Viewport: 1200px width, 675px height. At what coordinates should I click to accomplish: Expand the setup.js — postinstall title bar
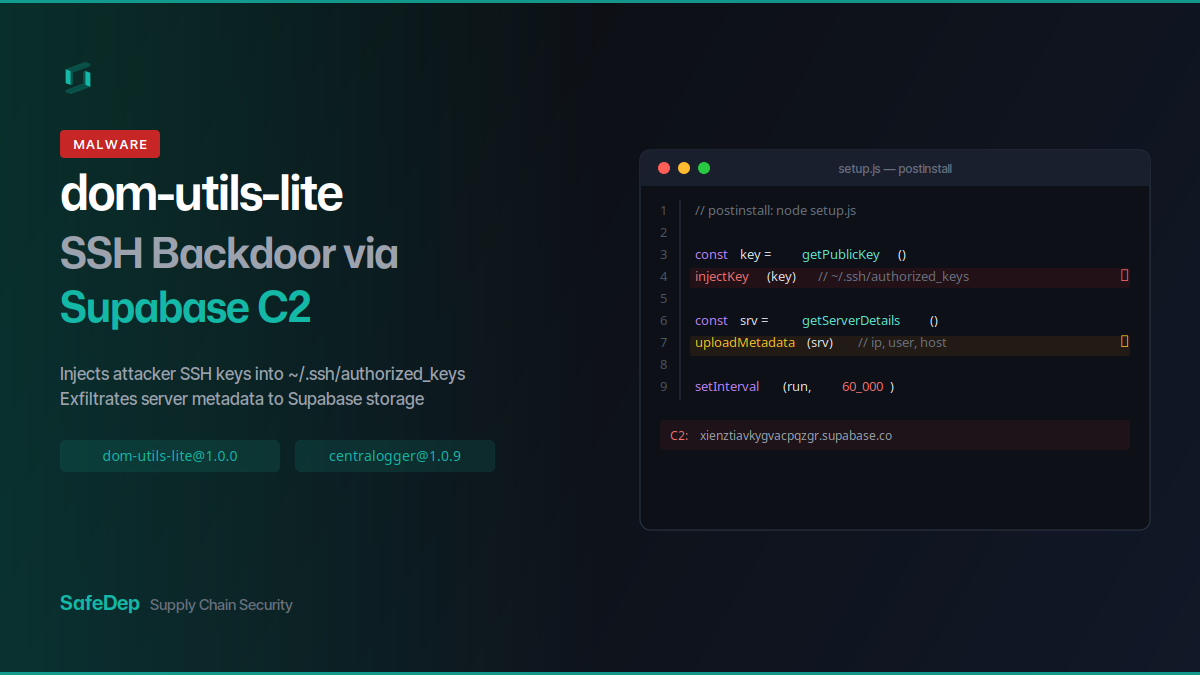click(x=895, y=168)
